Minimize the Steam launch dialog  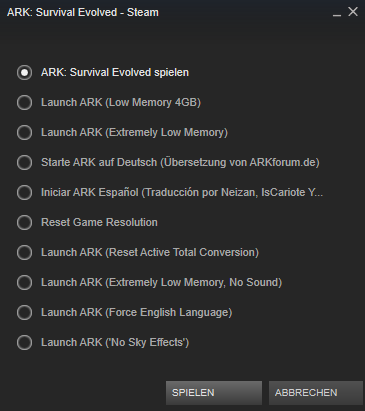(x=337, y=13)
